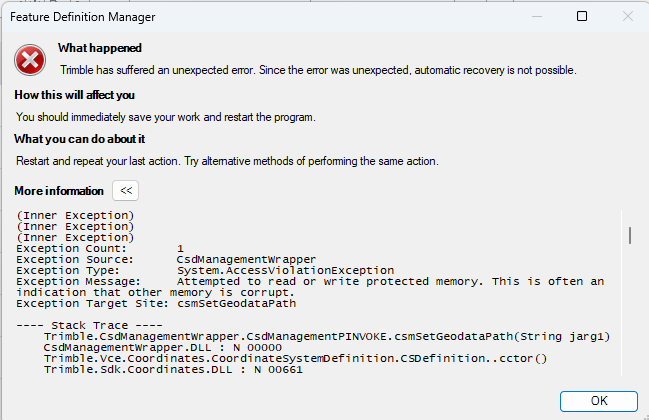Click the 'More information' label
Viewport: 649px width, 420px height.
pos(59,190)
